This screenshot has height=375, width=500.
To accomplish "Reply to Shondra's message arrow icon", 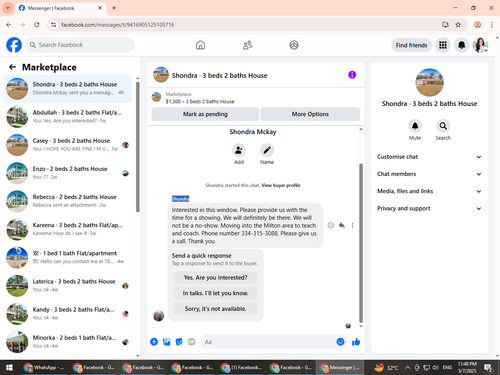I will pos(342,225).
